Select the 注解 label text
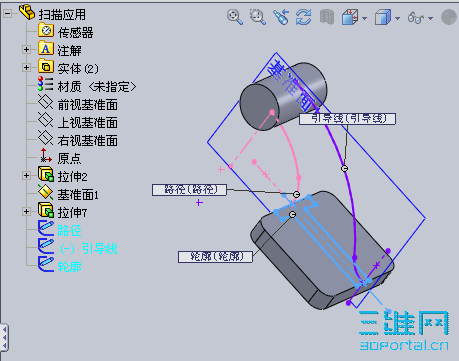This screenshot has height=361, width=459. point(69,51)
